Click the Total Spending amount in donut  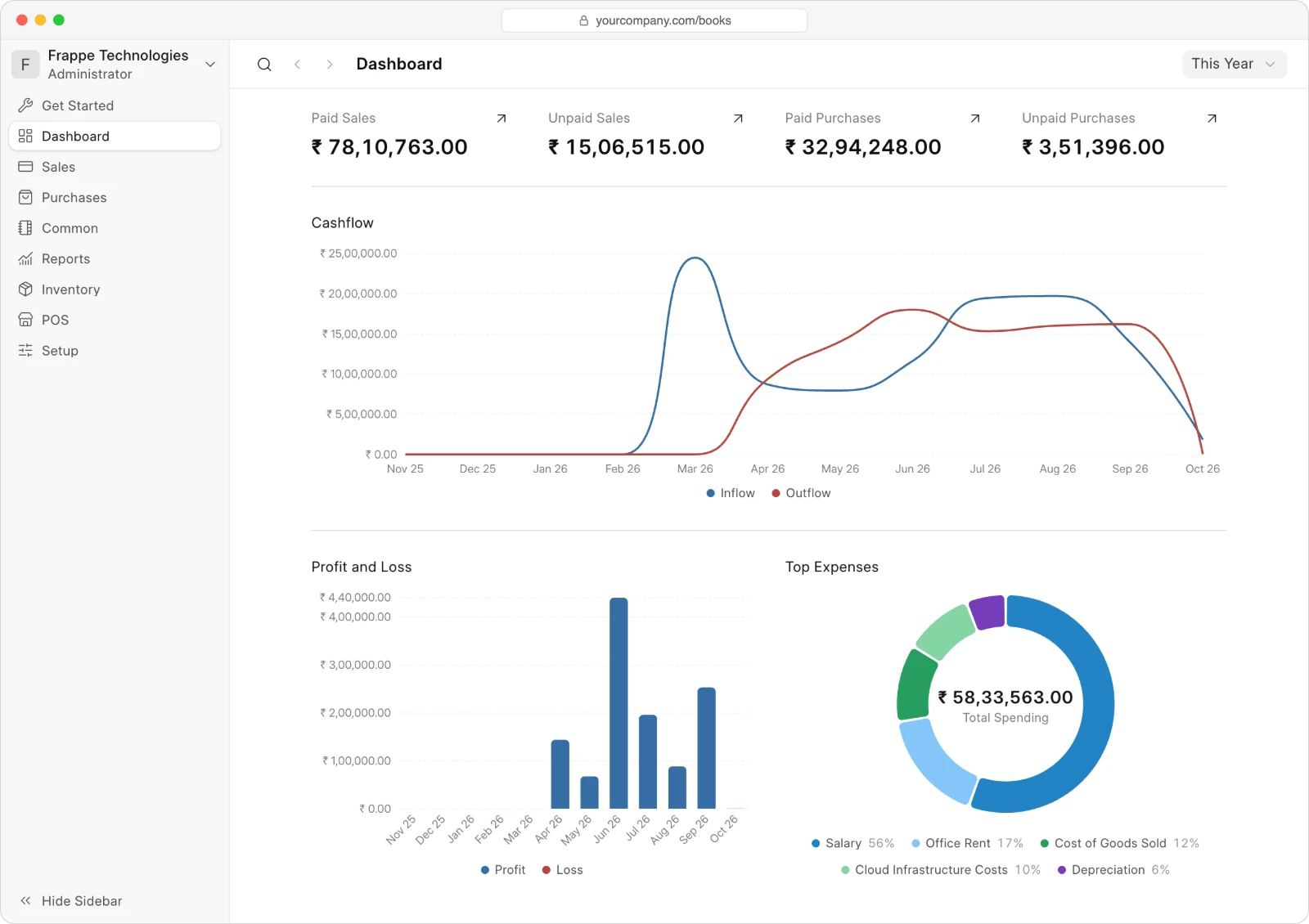click(1005, 697)
